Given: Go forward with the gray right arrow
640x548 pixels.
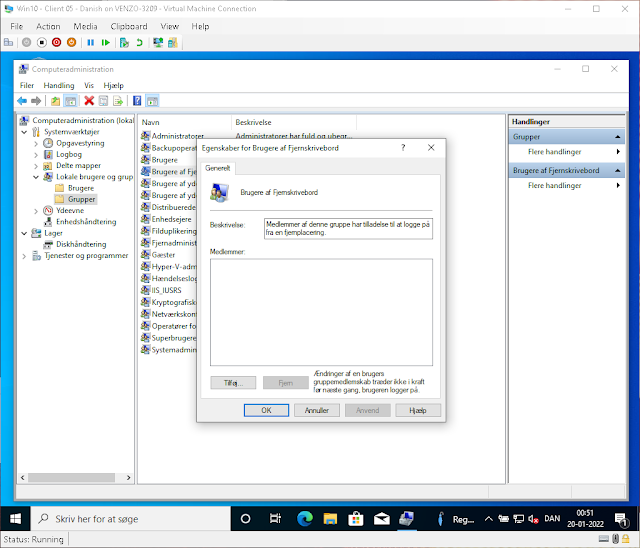Looking at the screenshot, I should point(36,101).
